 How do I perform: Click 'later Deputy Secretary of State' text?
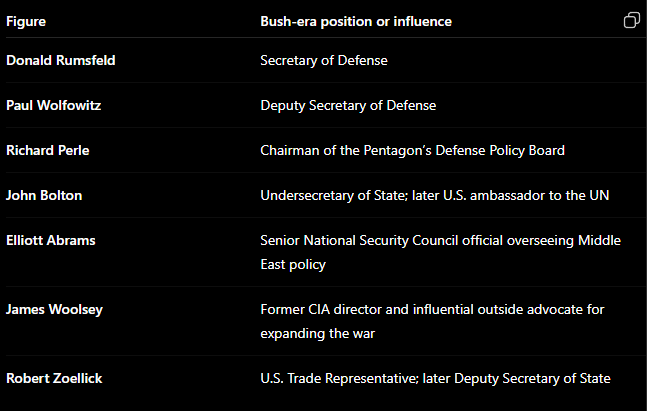(517, 379)
